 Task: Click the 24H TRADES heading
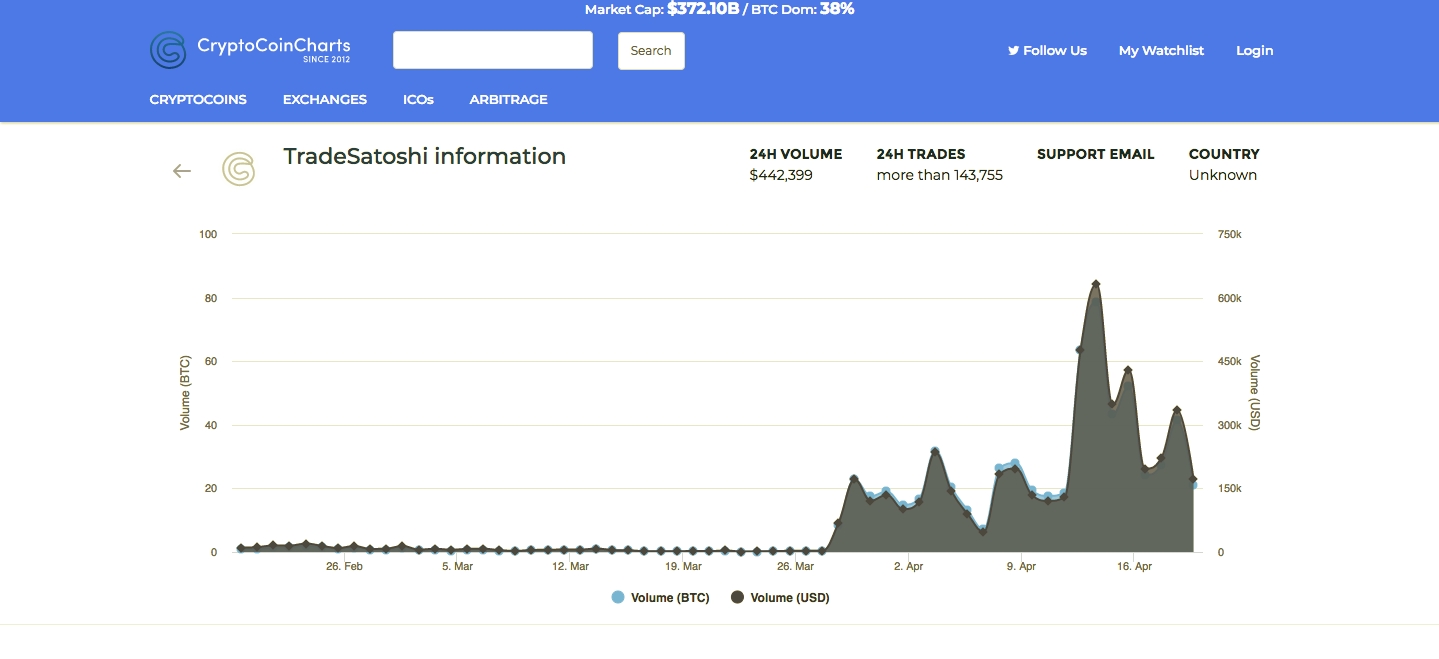921,154
